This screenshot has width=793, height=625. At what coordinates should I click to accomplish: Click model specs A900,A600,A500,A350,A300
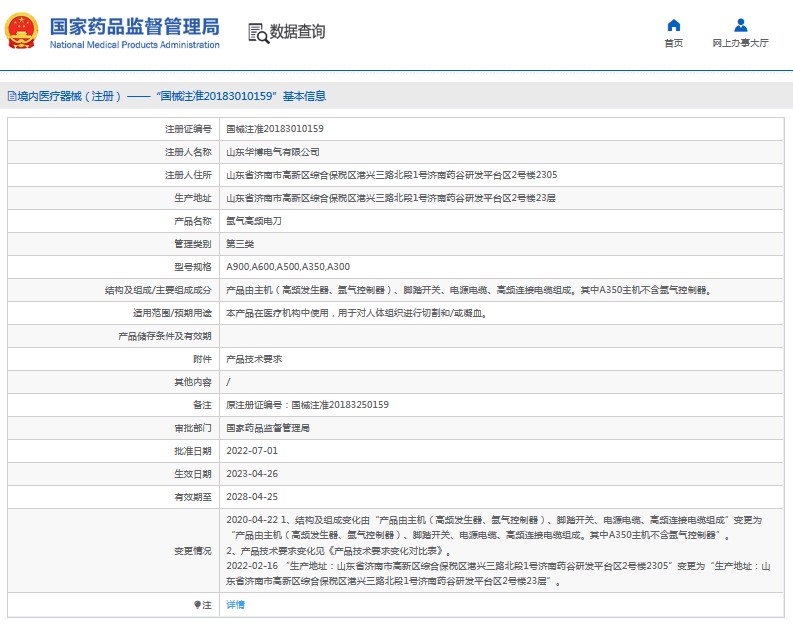pyautogui.click(x=288, y=267)
